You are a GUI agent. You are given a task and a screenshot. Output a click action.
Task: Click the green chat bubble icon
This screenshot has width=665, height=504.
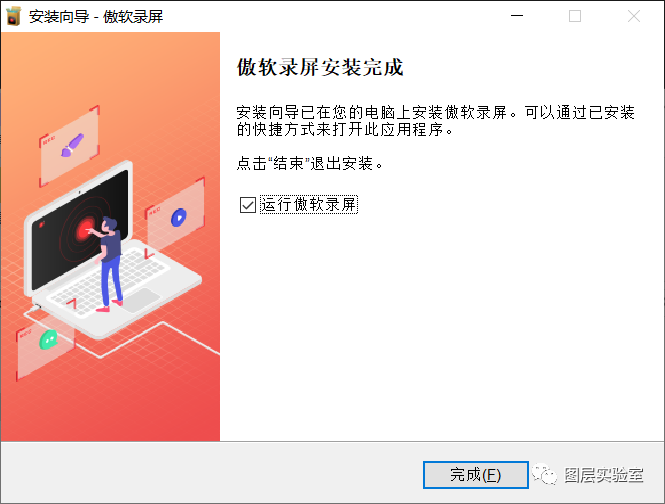48,339
